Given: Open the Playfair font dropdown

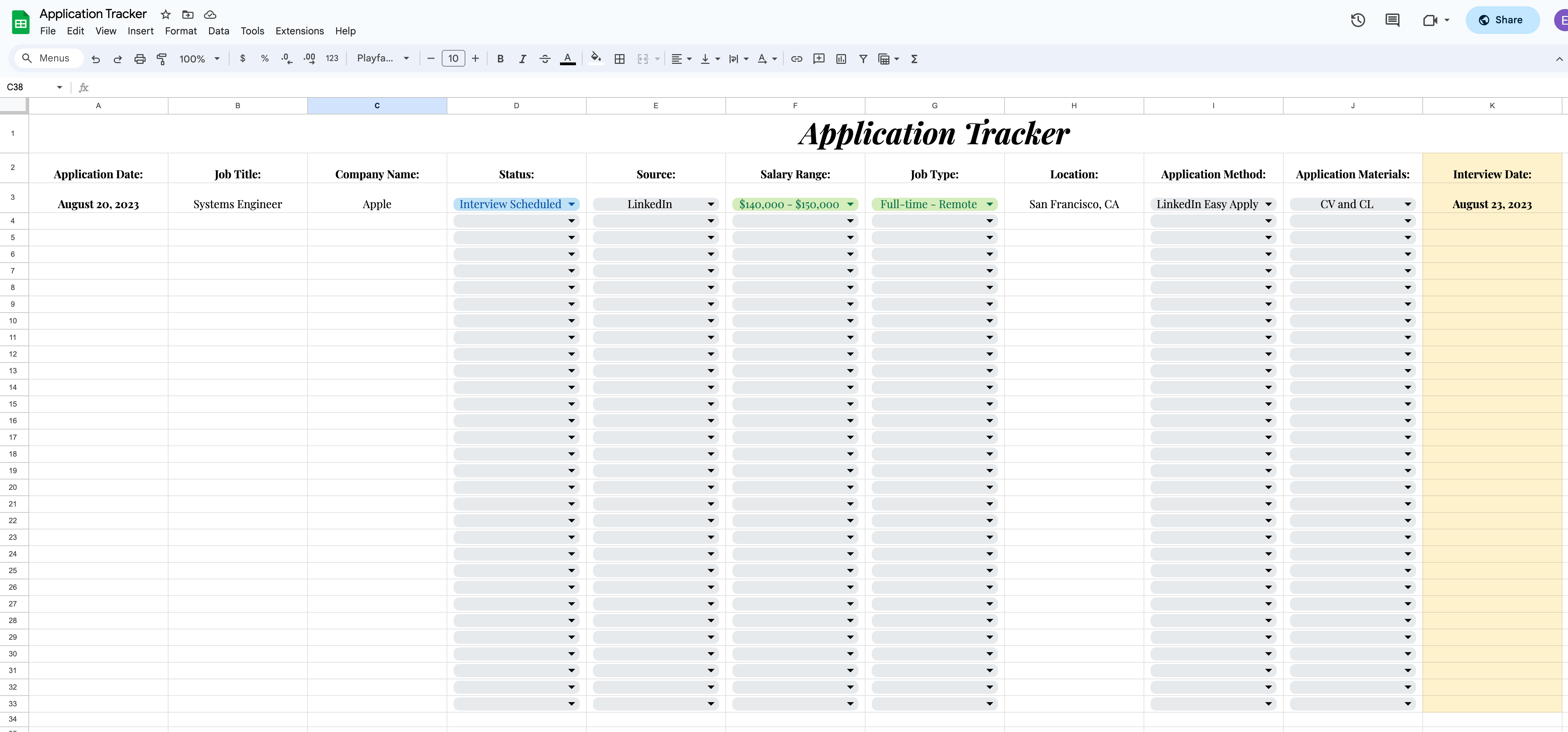Looking at the screenshot, I should pos(383,59).
